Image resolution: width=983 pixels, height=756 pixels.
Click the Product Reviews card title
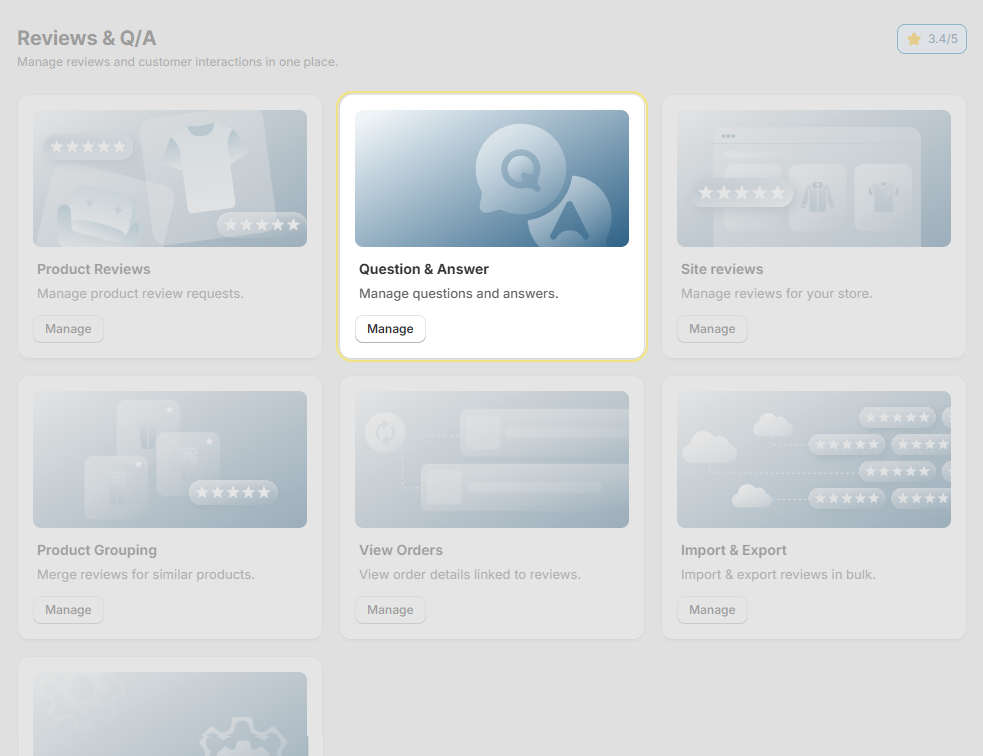94,269
